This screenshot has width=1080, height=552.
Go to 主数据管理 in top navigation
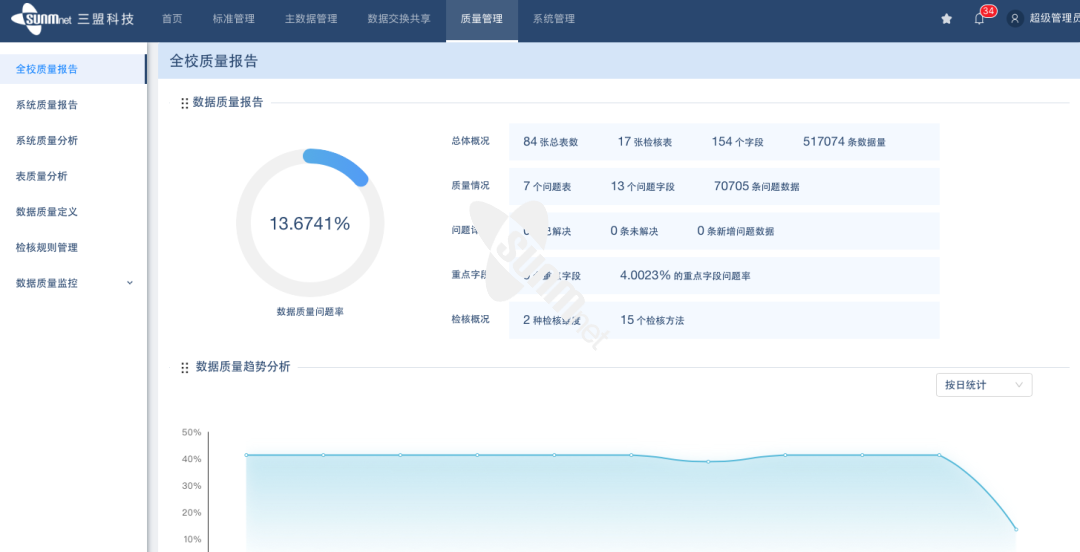point(310,19)
